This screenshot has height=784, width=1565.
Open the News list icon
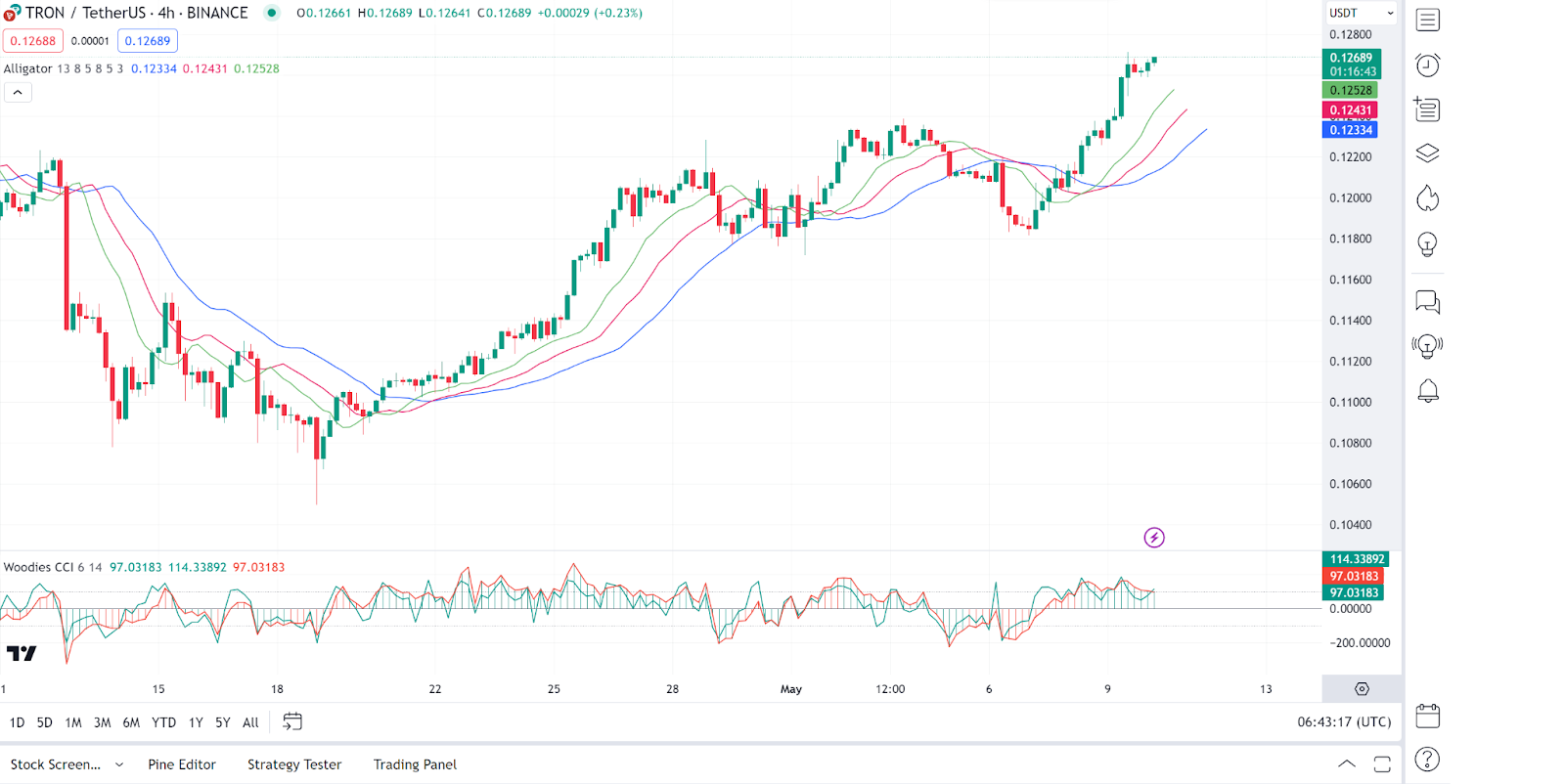(x=1427, y=109)
